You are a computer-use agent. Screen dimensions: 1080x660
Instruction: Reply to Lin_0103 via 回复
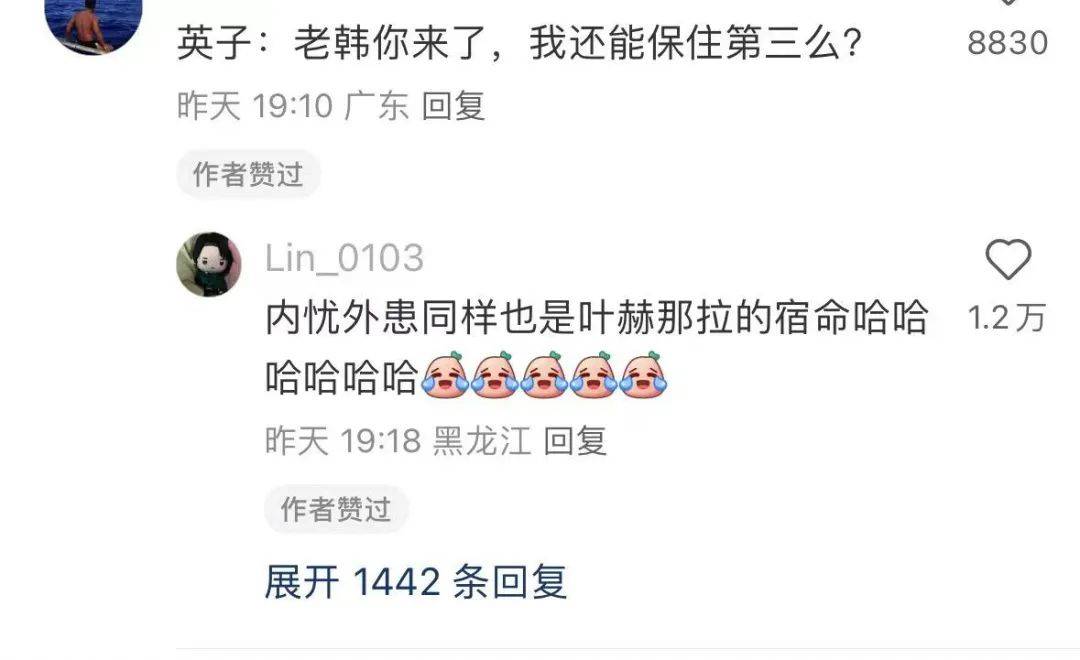(x=575, y=441)
